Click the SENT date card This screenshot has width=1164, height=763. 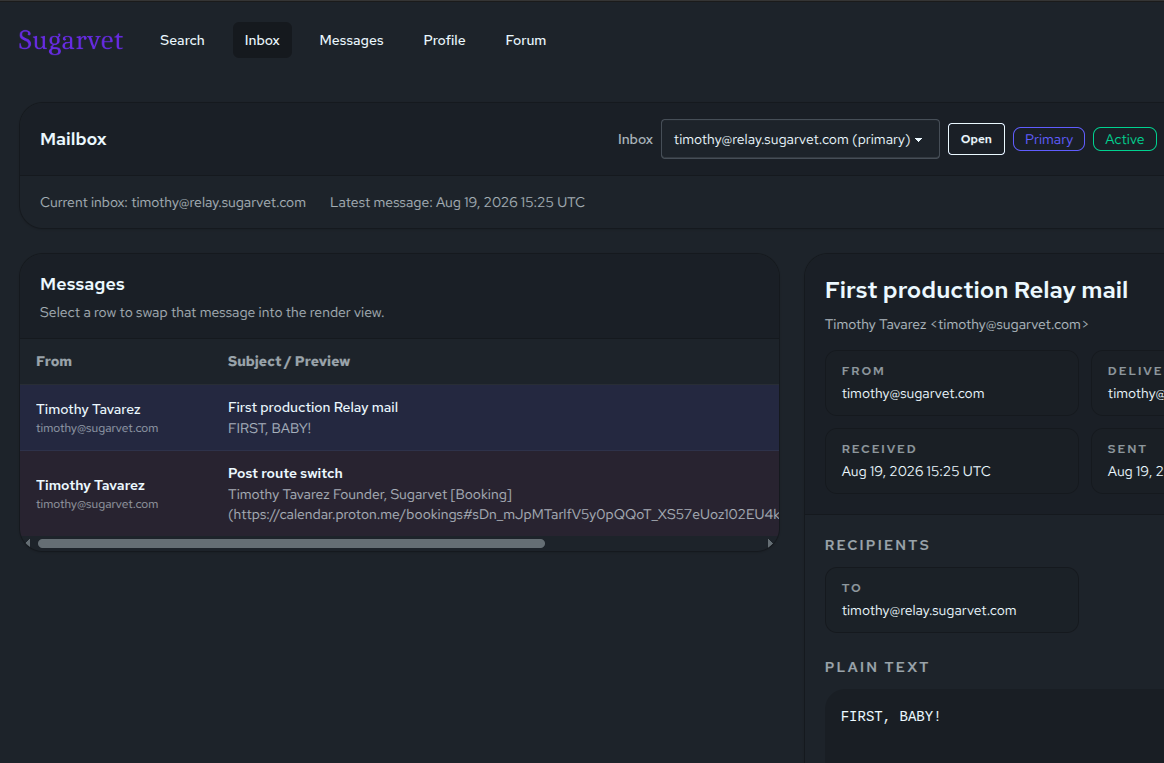[x=1128, y=461]
